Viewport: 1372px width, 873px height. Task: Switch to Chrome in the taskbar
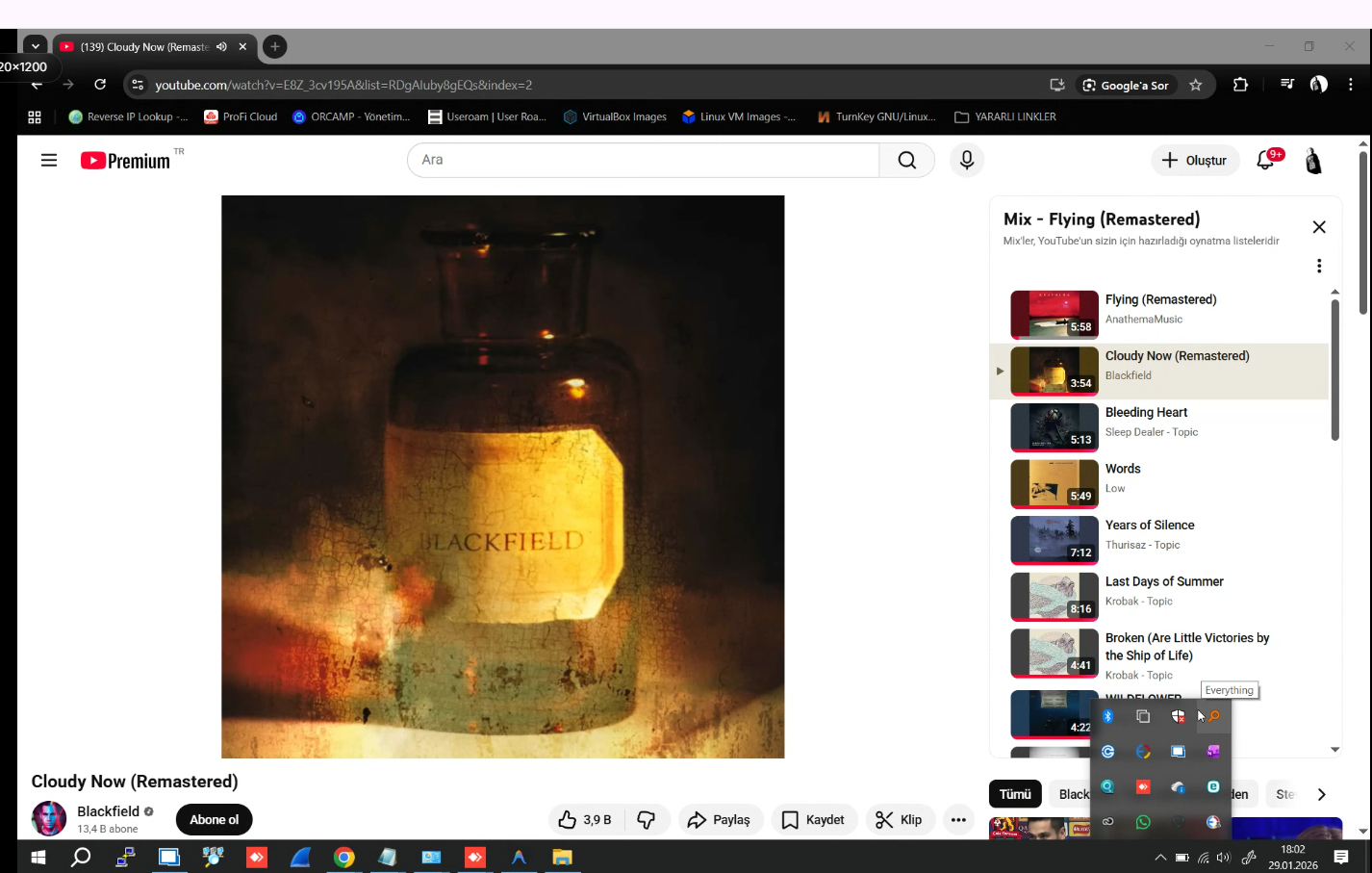point(343,857)
